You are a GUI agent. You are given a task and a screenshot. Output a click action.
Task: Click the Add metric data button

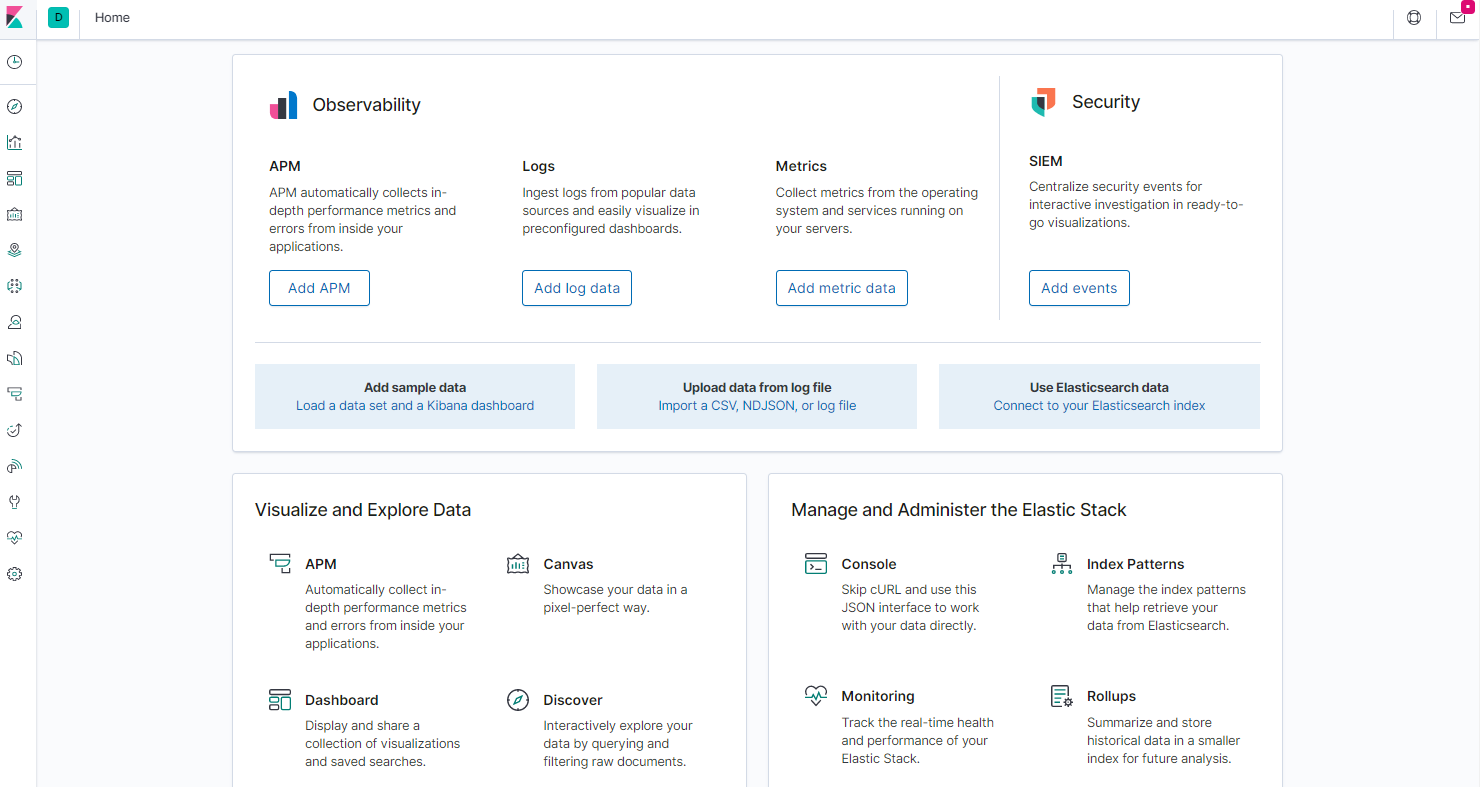coord(841,288)
